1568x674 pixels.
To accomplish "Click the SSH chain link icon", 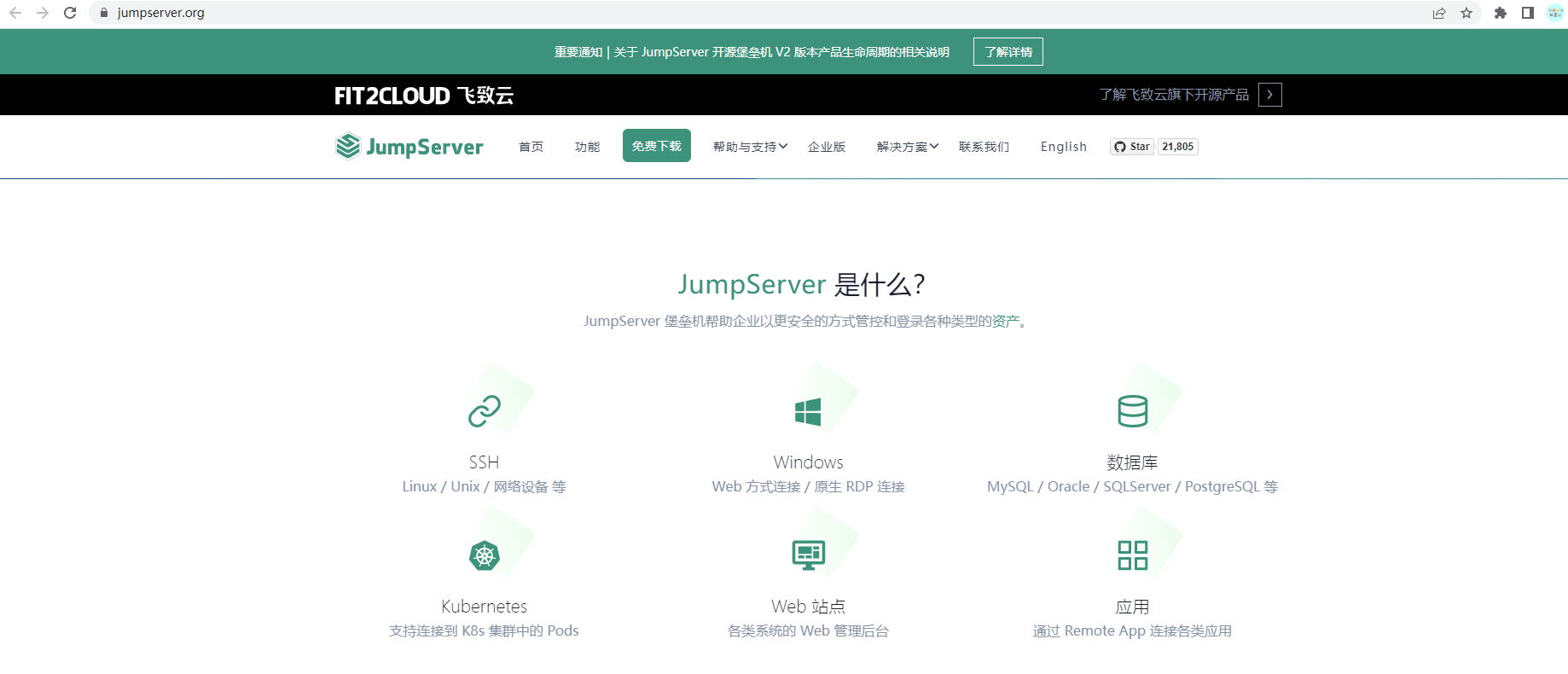I will pyautogui.click(x=485, y=410).
